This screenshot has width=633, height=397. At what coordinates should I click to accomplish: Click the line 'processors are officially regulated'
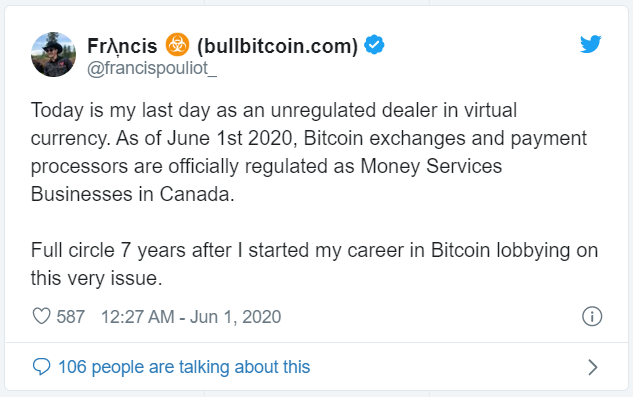pos(266,166)
